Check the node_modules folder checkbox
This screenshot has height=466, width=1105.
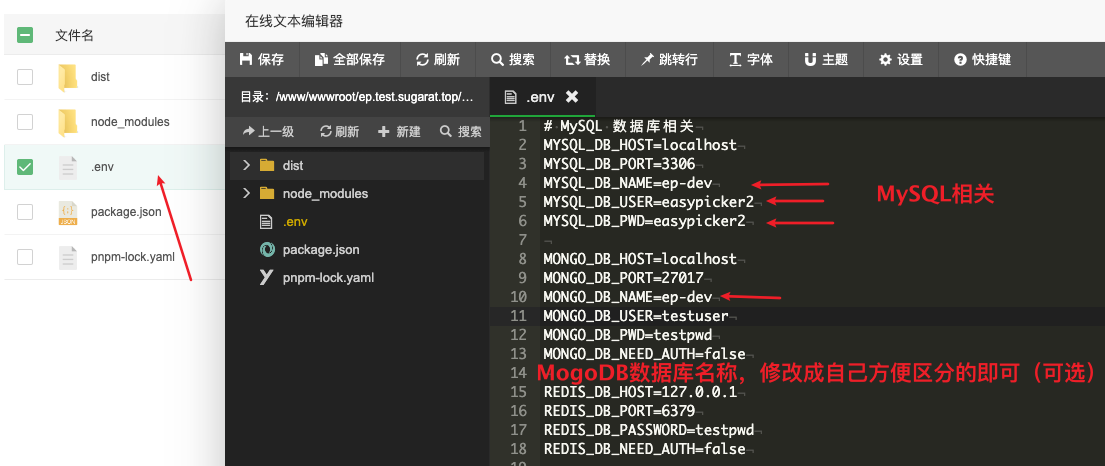click(25, 122)
